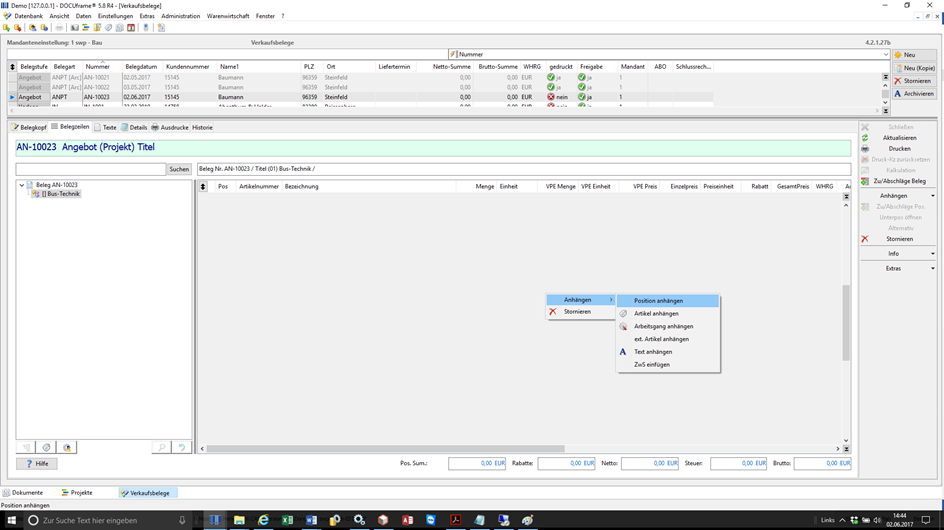Click the search input field left of Suchen
Screen dimensions: 944x530
coord(90,169)
